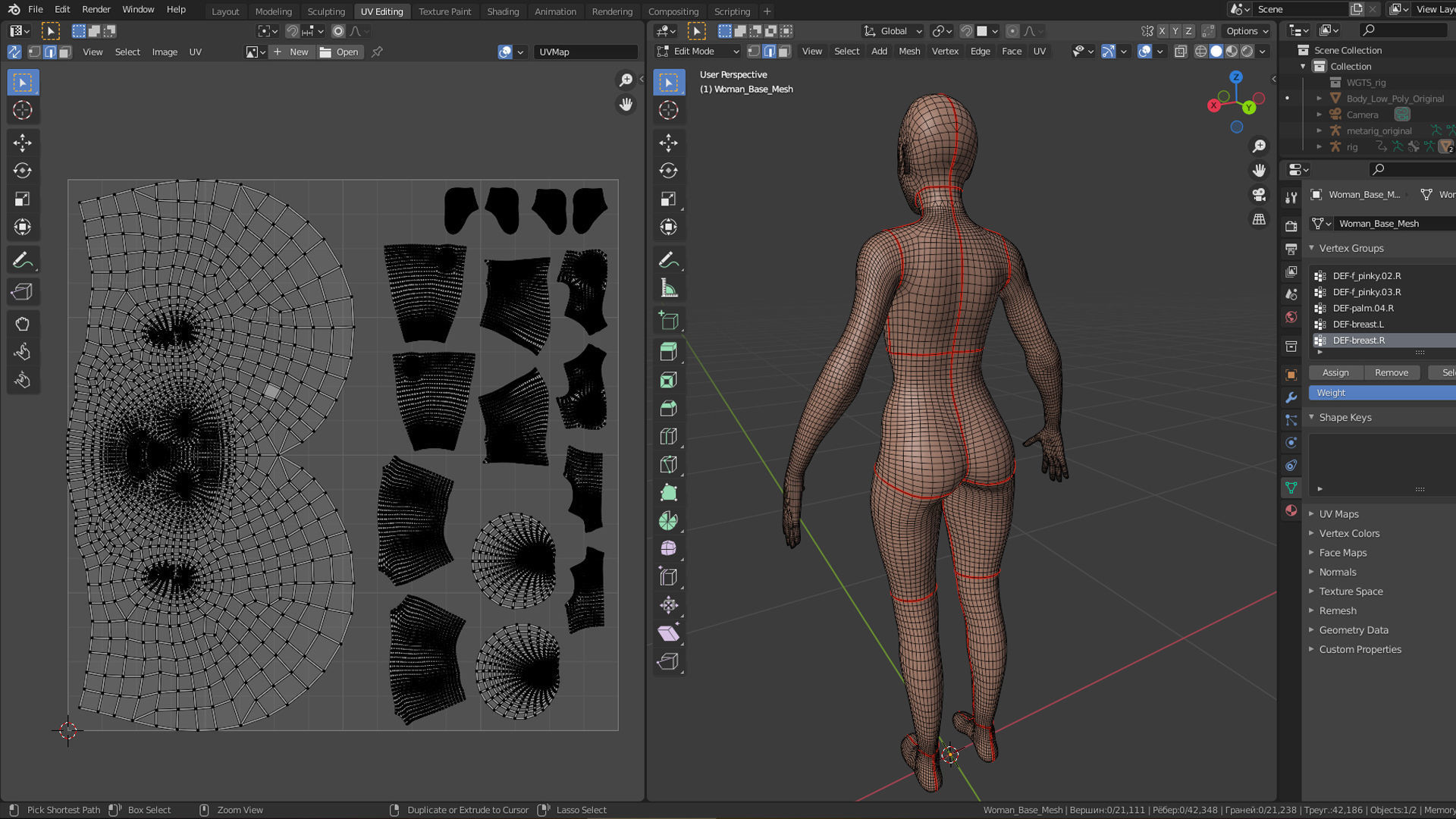Open the File menu
The height and width of the screenshot is (819, 1456).
tap(36, 10)
